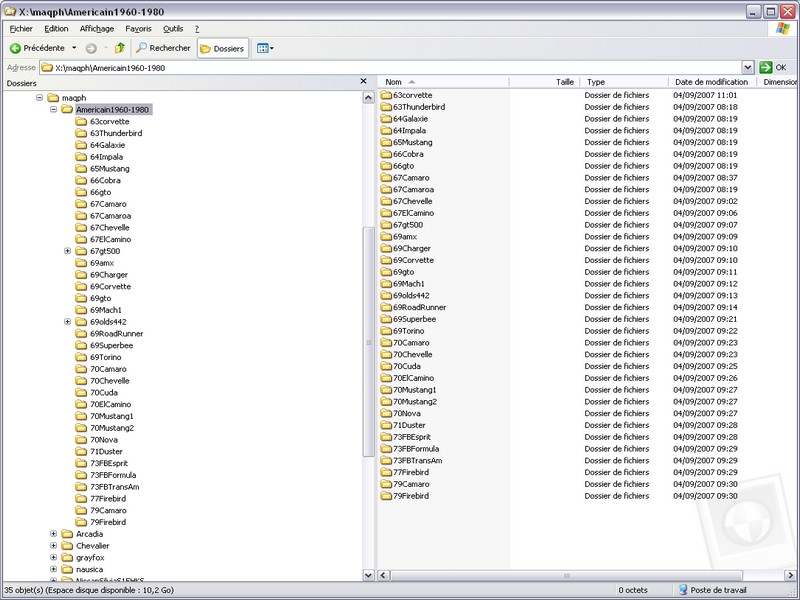
Task: Collapse the maqph tree node
Action: pos(39,97)
